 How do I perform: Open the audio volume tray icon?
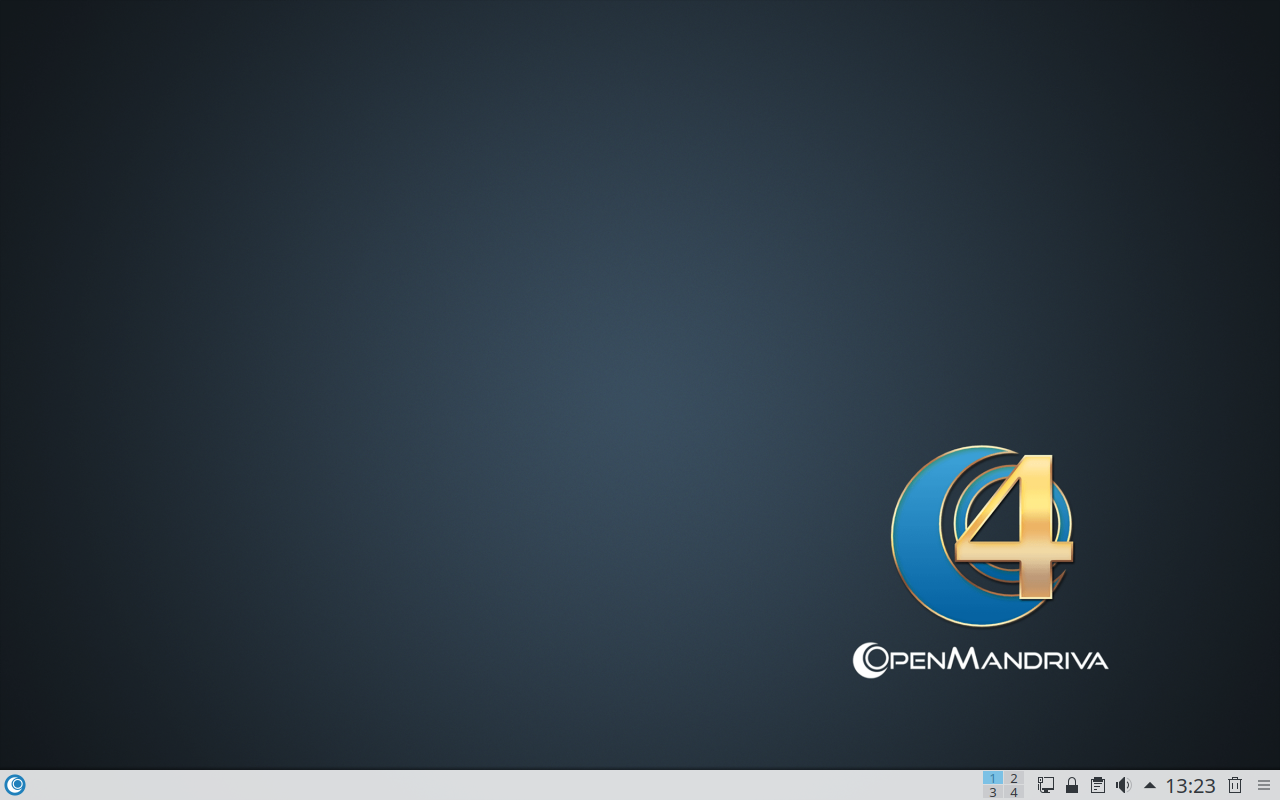click(x=1124, y=785)
